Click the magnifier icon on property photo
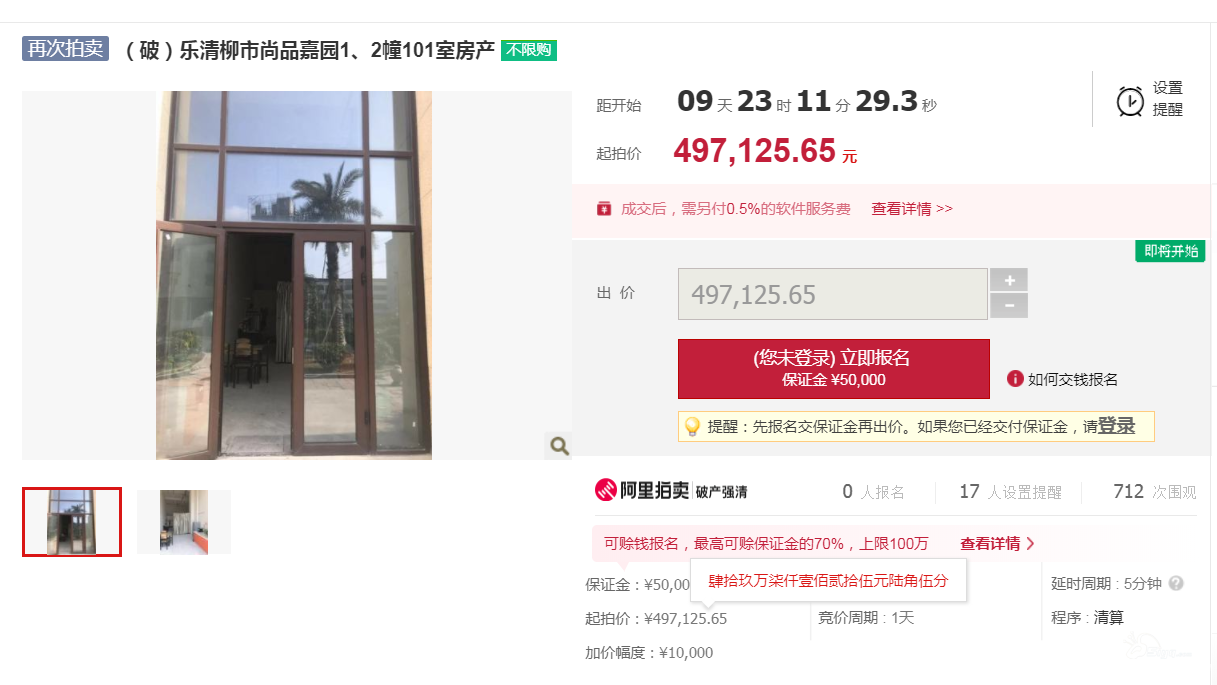Viewport: 1217px width, 685px height. [x=559, y=446]
